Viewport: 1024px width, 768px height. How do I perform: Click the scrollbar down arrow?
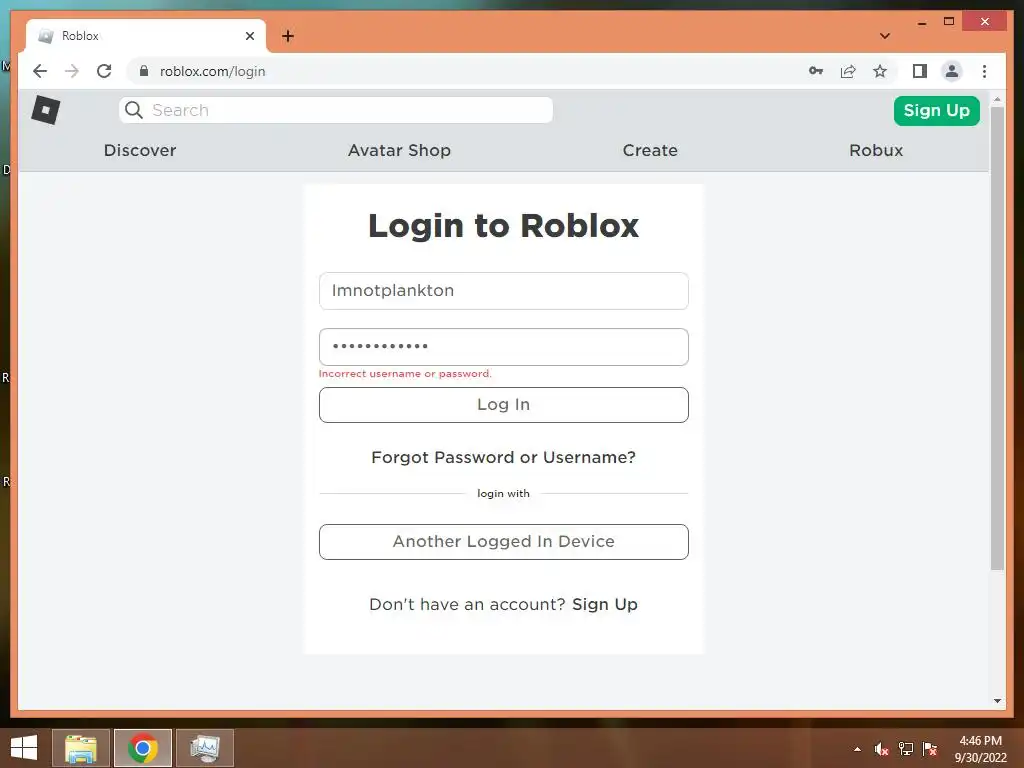pyautogui.click(x=997, y=701)
